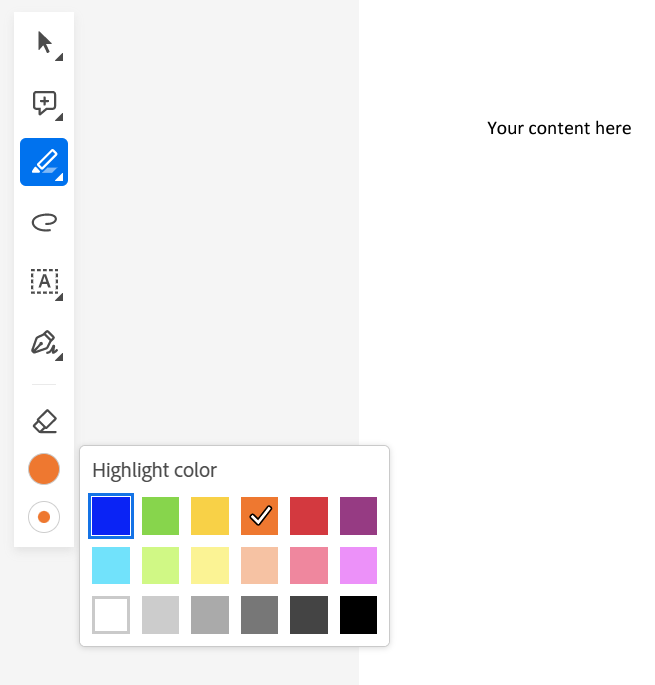Pick the light cyan highlight swatch
This screenshot has height=685, width=655.
click(x=110, y=565)
